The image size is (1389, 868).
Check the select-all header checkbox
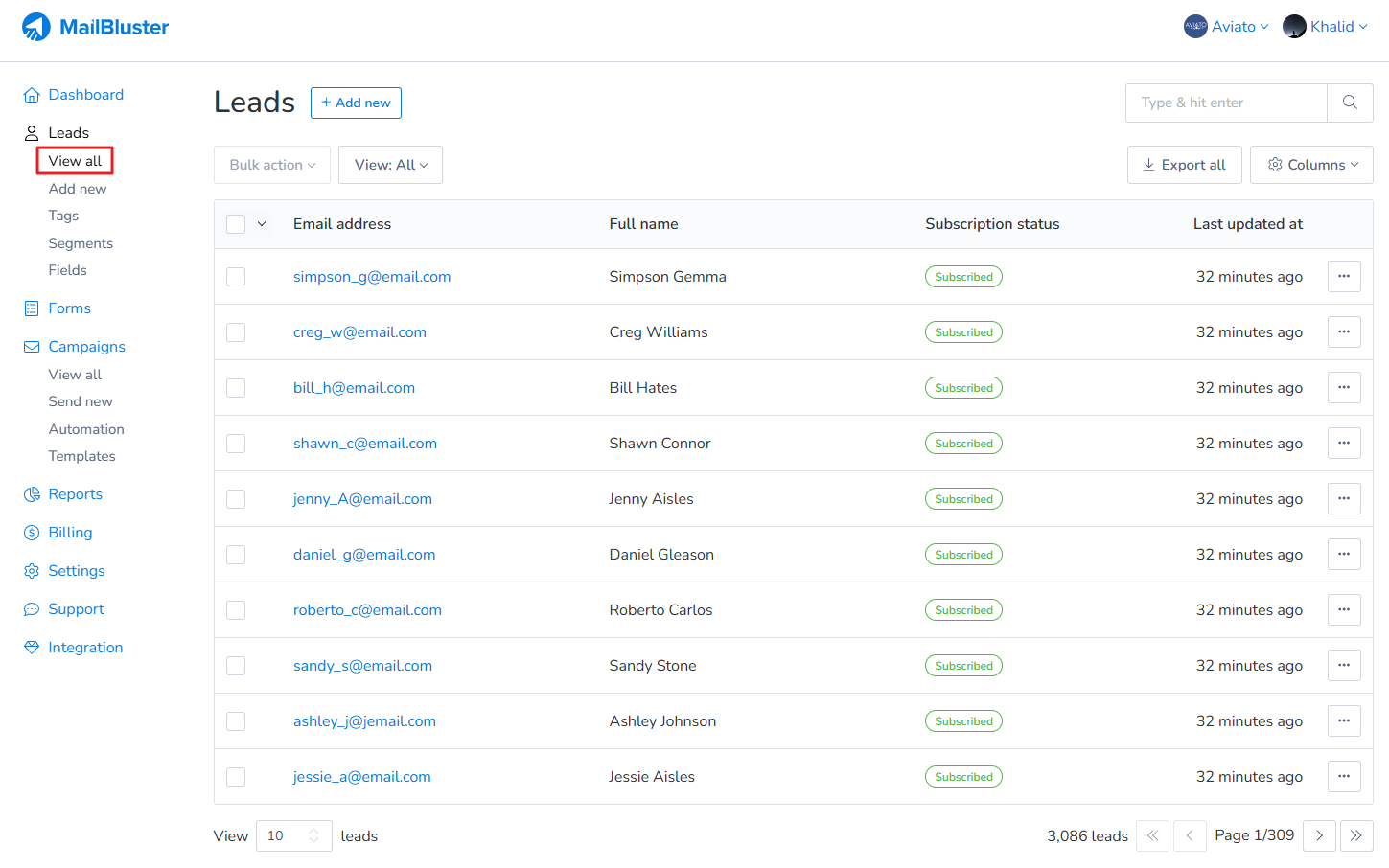click(236, 224)
